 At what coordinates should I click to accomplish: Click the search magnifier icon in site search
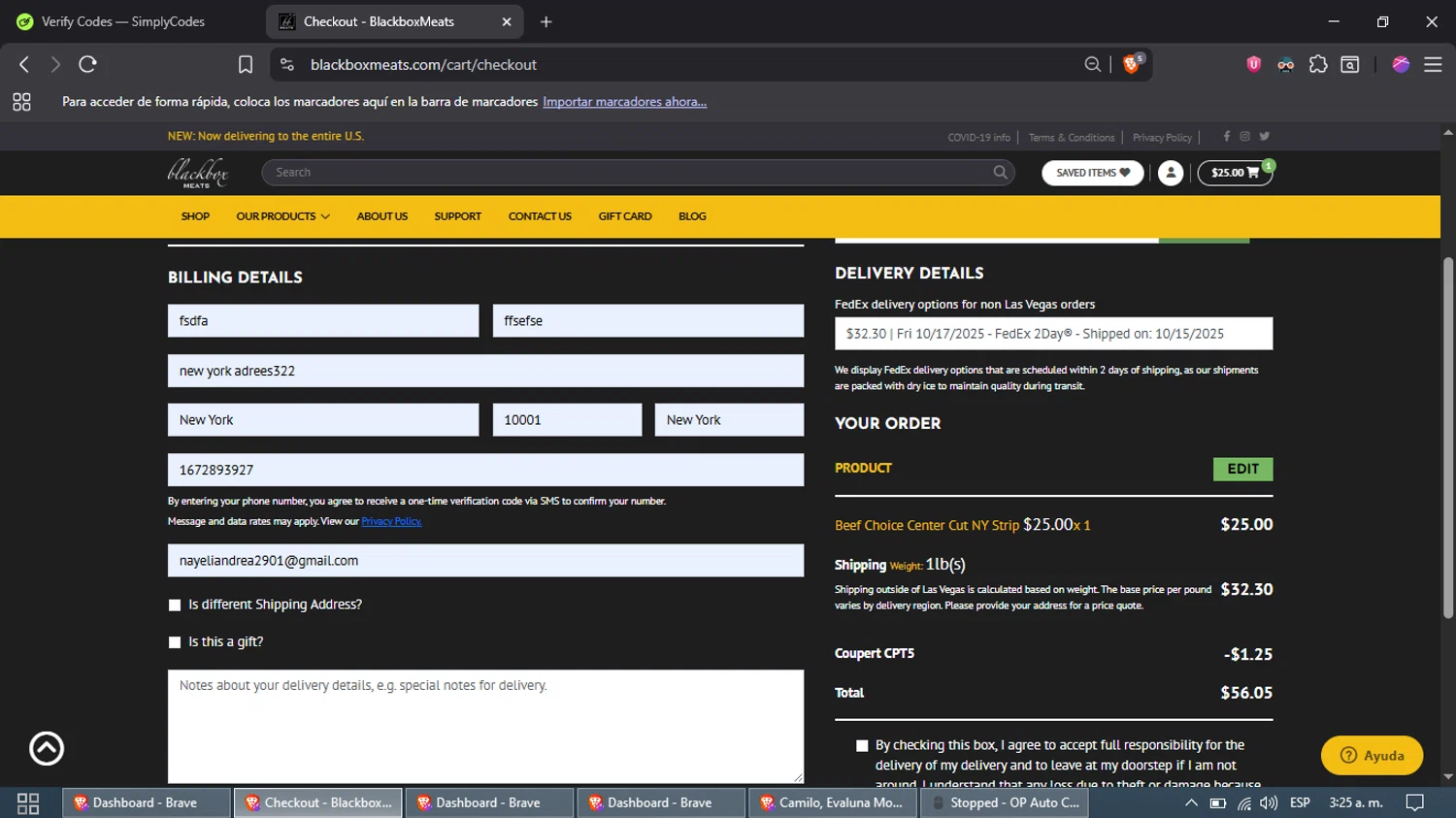pyautogui.click(x=1000, y=173)
